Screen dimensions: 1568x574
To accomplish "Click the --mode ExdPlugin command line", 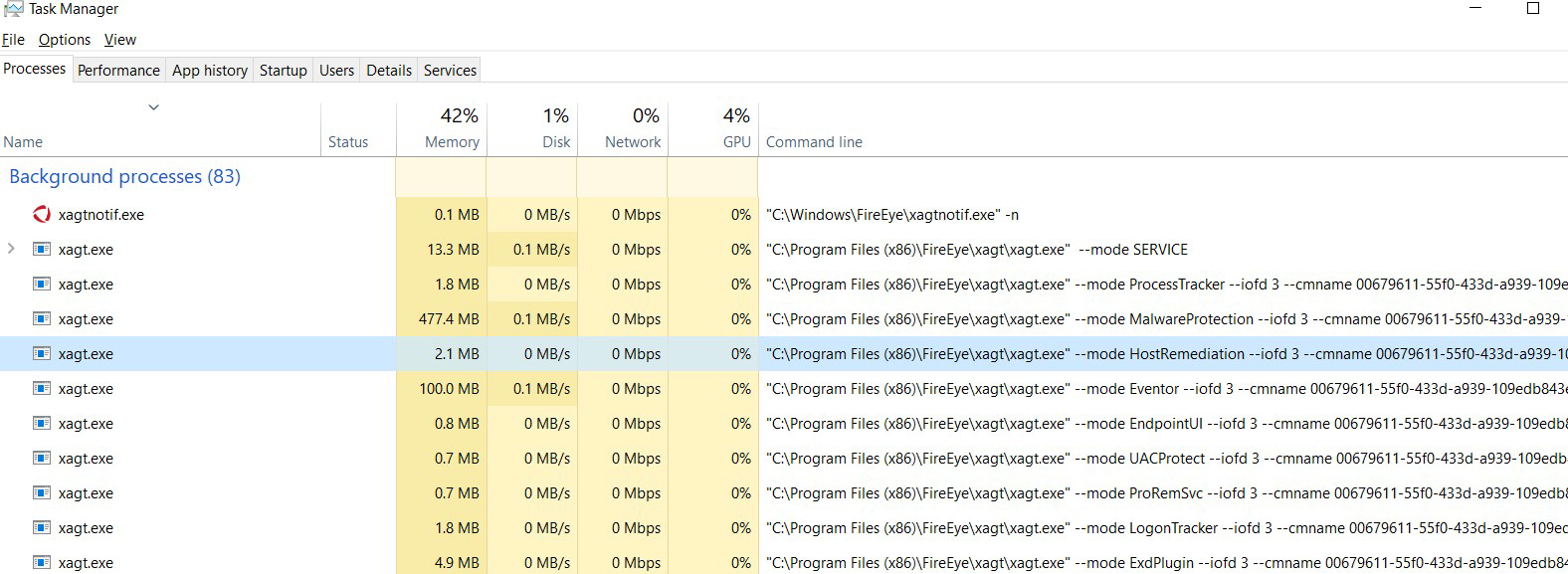I will pyautogui.click(x=1166, y=563).
